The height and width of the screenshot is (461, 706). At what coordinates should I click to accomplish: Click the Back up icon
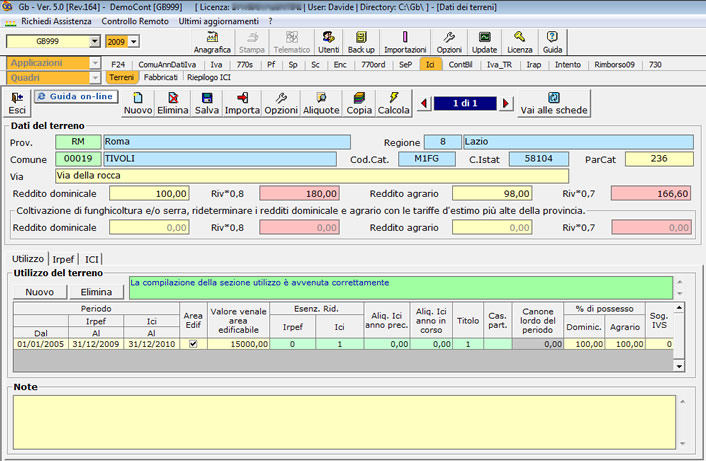[x=361, y=42]
